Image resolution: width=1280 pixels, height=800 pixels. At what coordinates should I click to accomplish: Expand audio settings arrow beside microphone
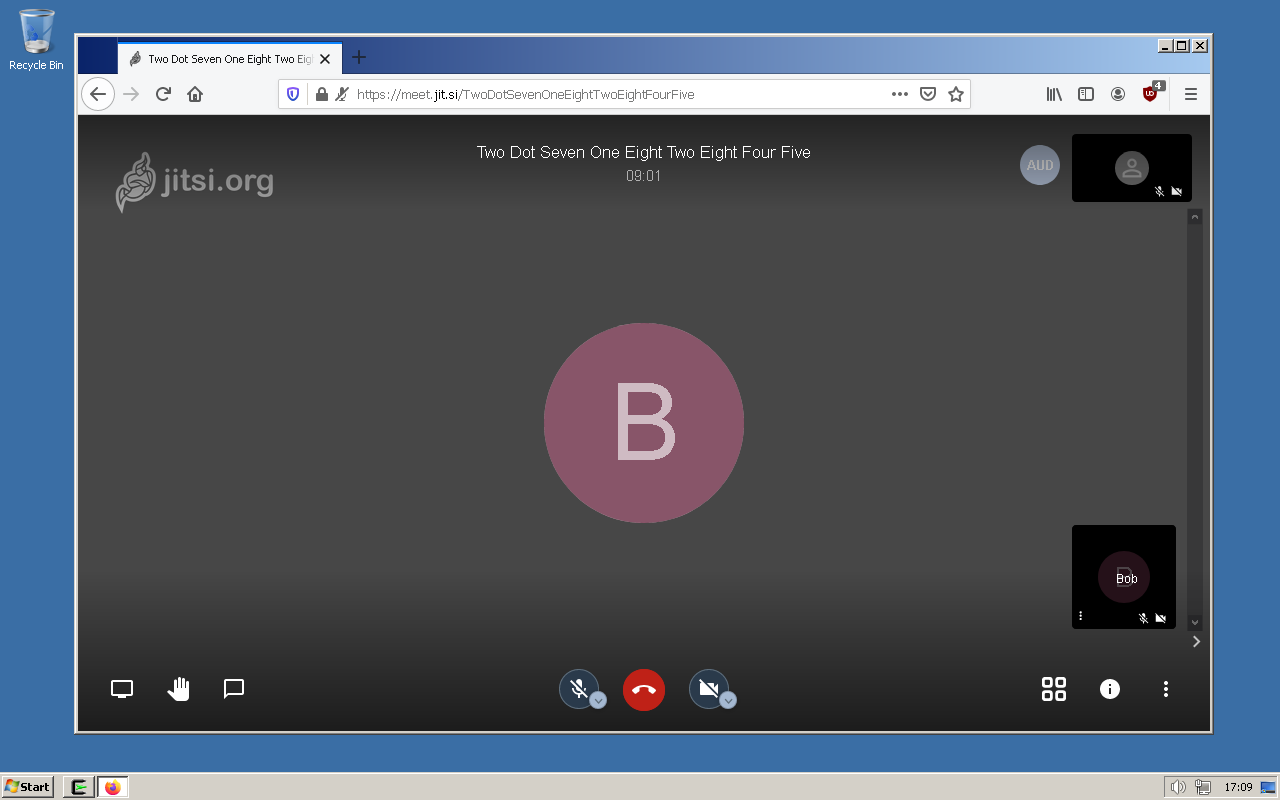[x=598, y=700]
